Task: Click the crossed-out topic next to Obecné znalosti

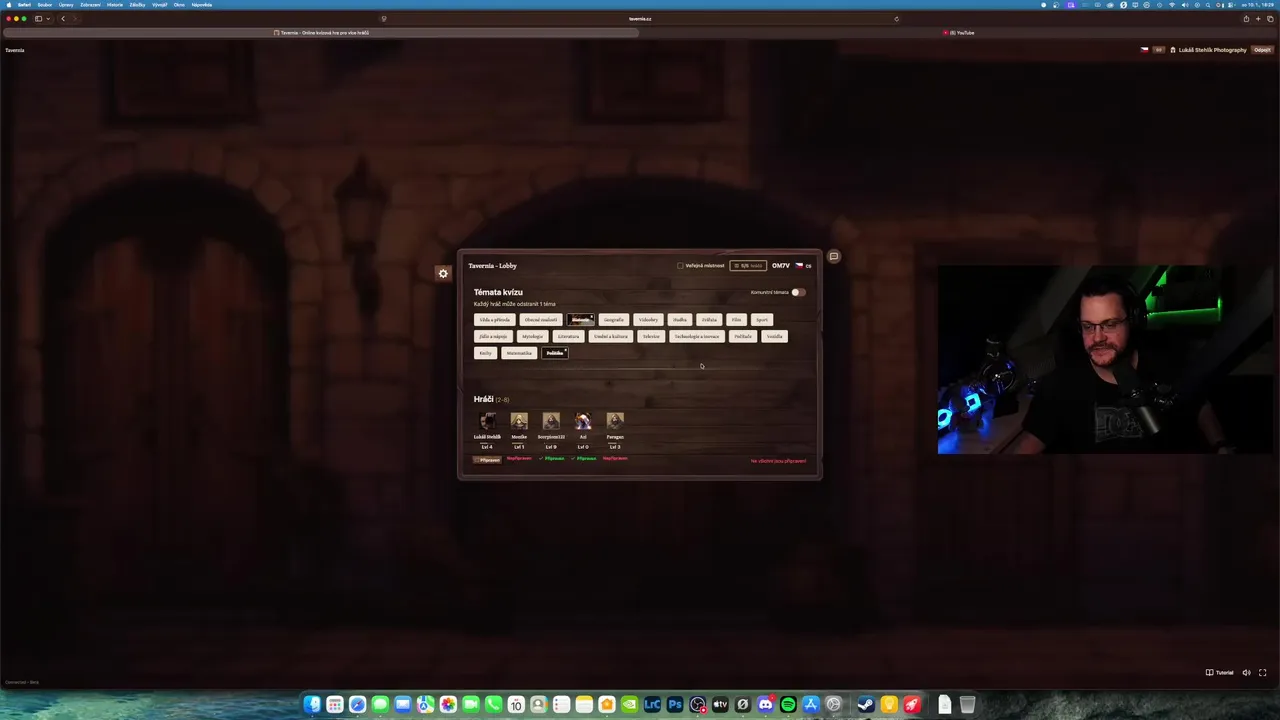Action: tap(581, 320)
